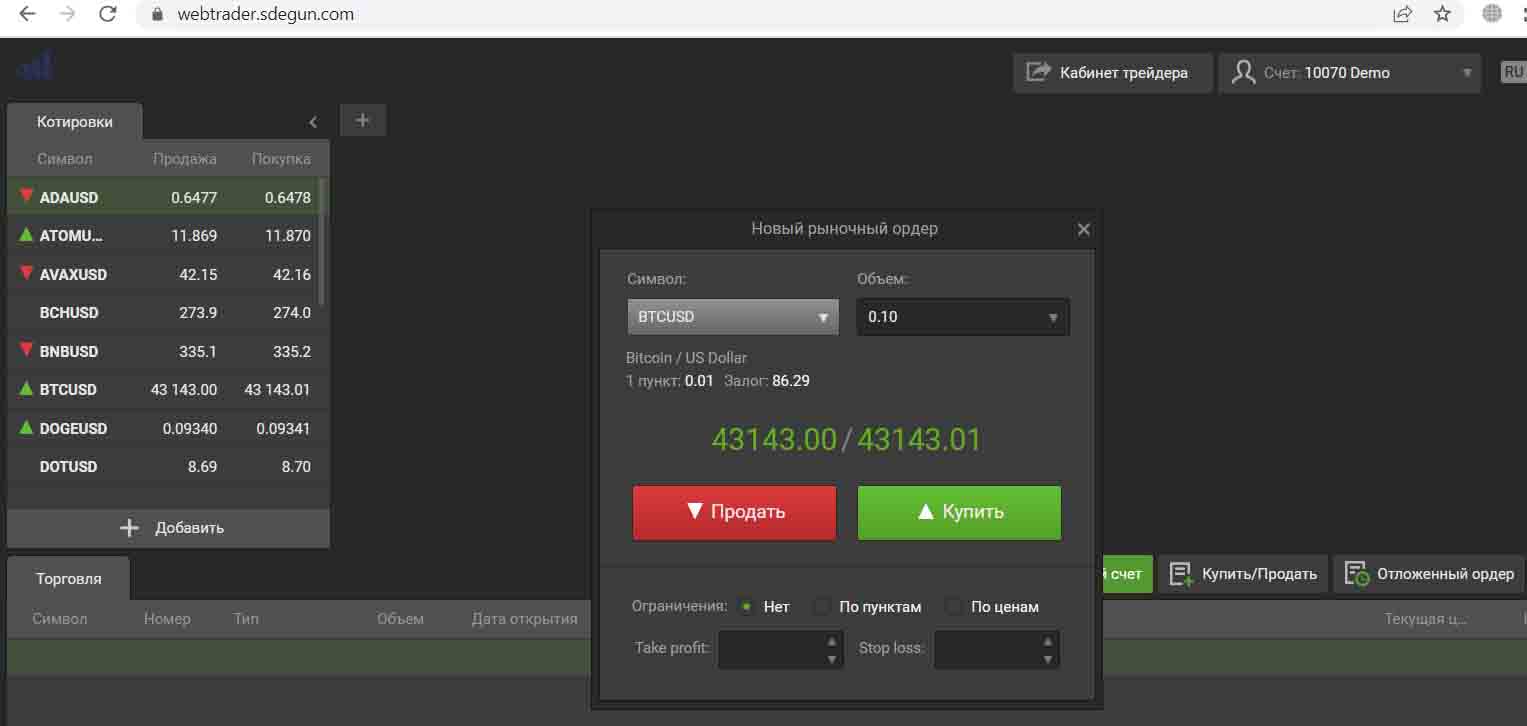1527x726 pixels.
Task: Click BTCUSD sell price 43 143.00
Action: pyautogui.click(x=184, y=389)
